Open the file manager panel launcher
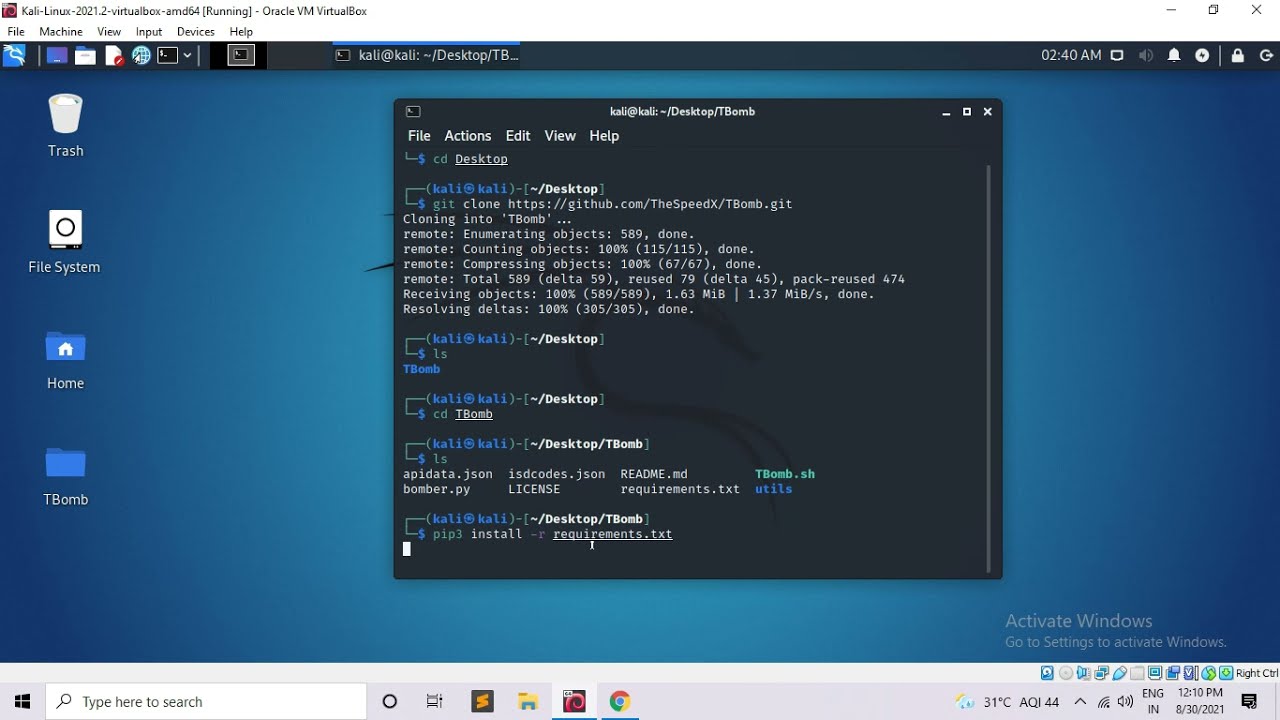The width and height of the screenshot is (1280, 720). (x=85, y=56)
